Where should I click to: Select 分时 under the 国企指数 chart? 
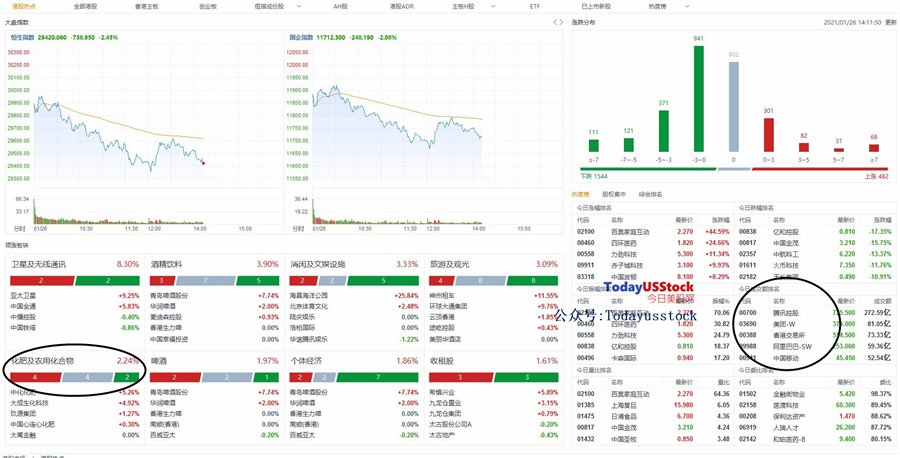(298, 228)
